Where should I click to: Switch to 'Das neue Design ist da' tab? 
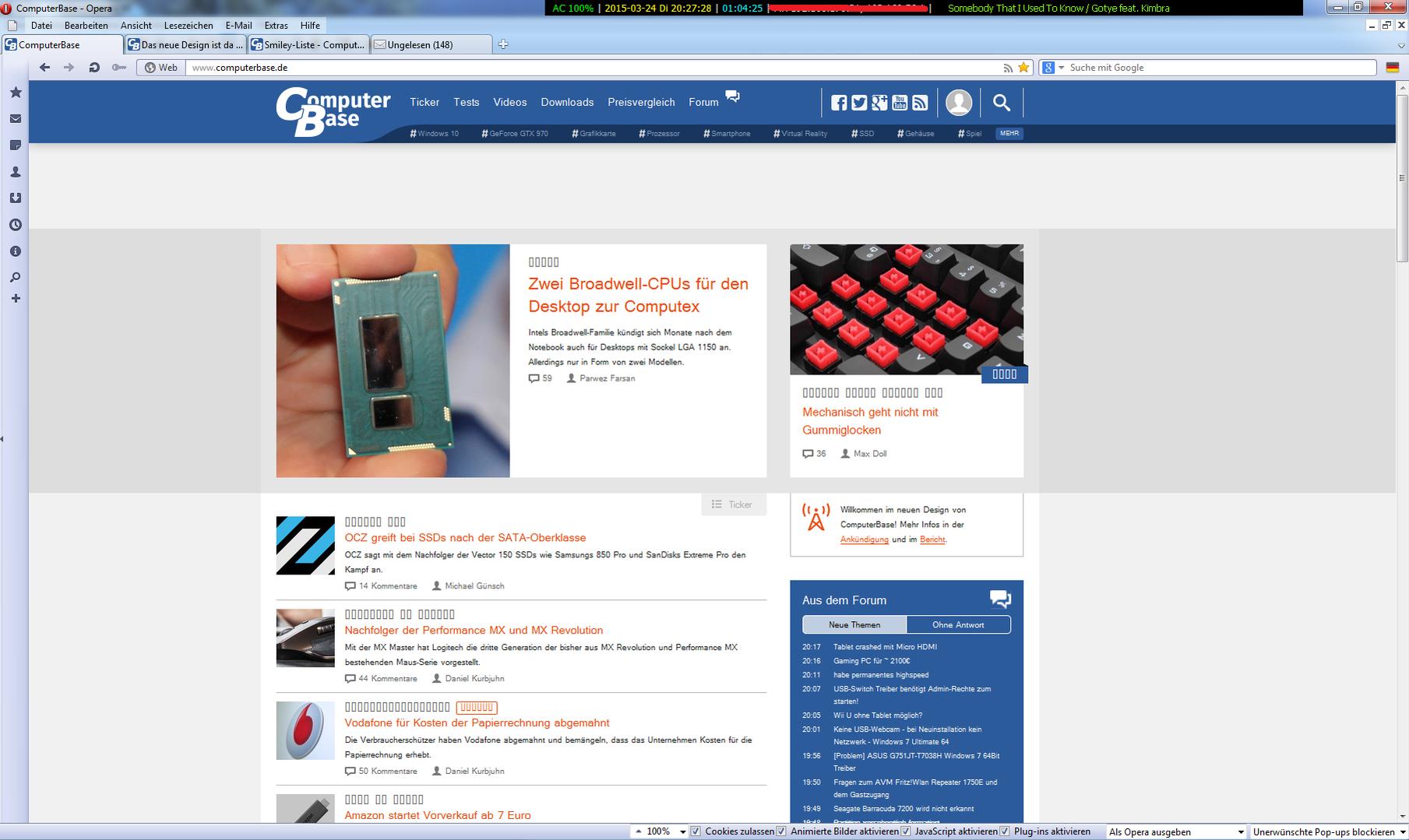coord(185,44)
